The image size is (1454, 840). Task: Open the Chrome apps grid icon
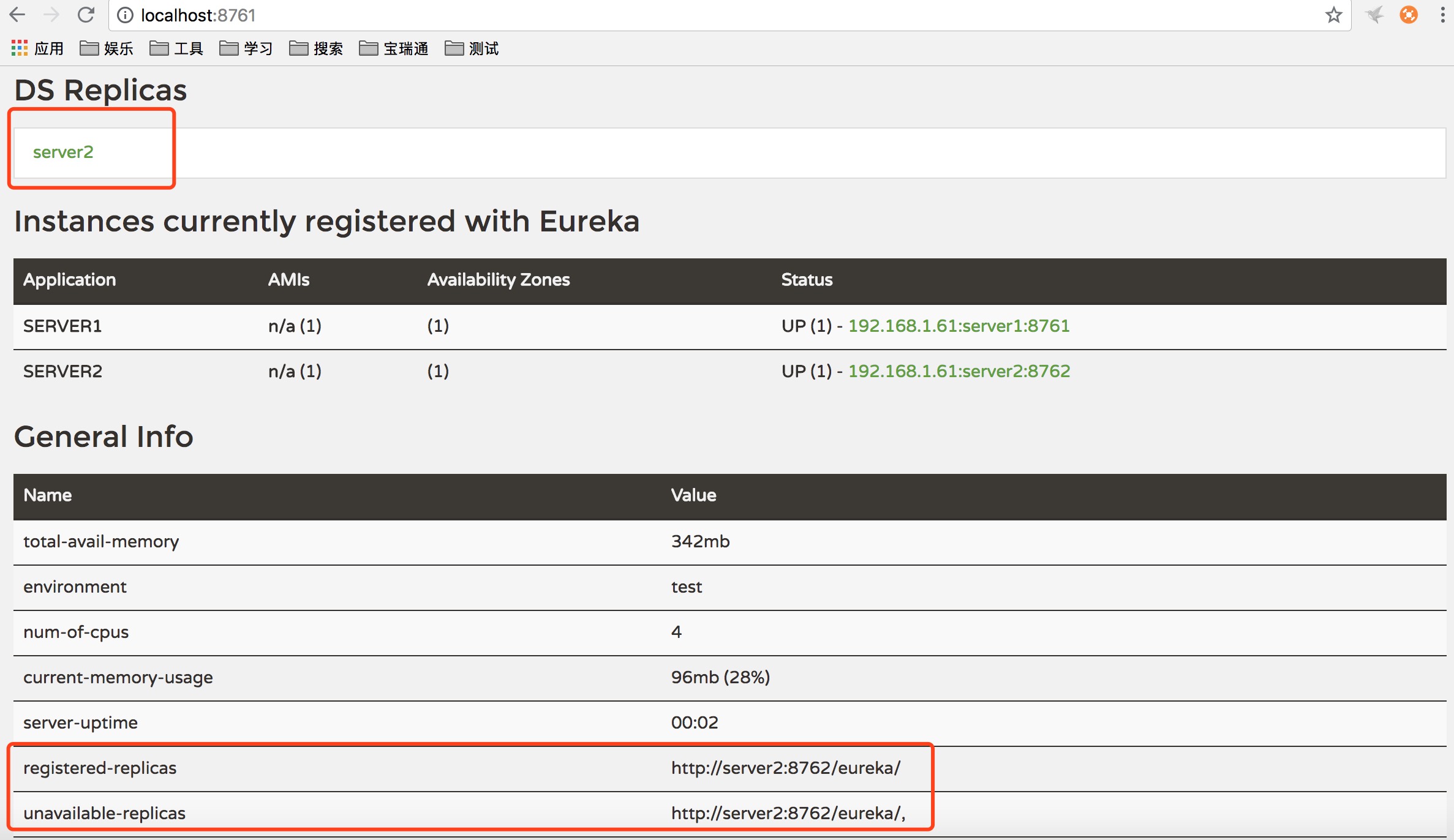coord(19,48)
